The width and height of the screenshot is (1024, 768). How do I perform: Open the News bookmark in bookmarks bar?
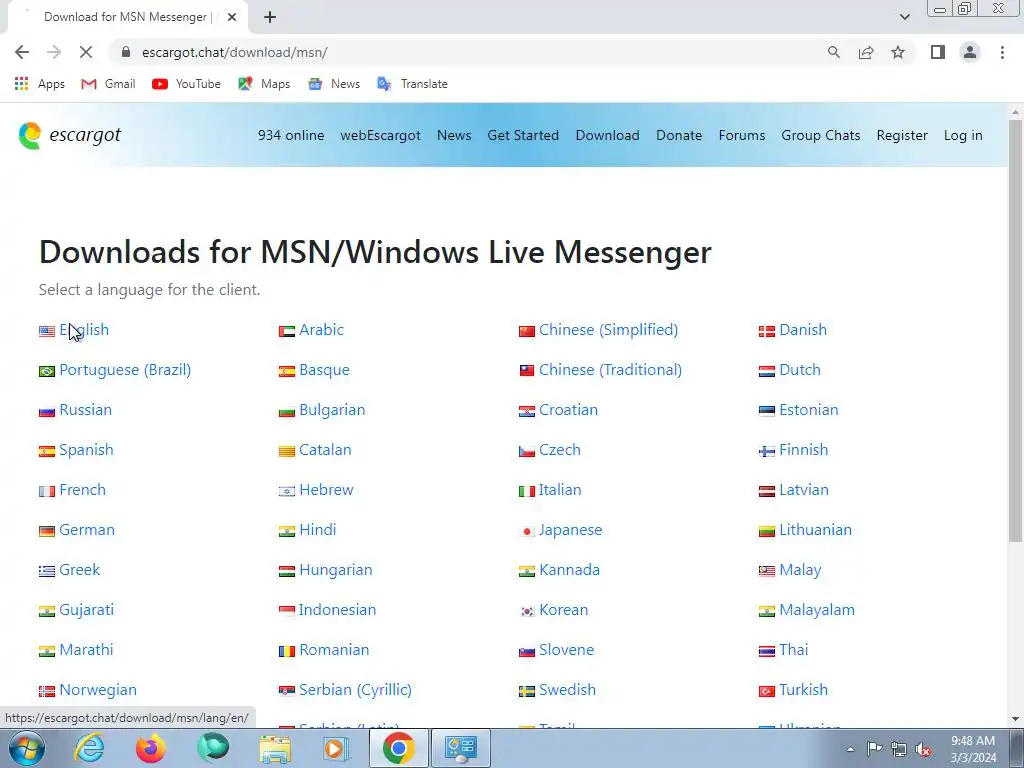coord(334,84)
